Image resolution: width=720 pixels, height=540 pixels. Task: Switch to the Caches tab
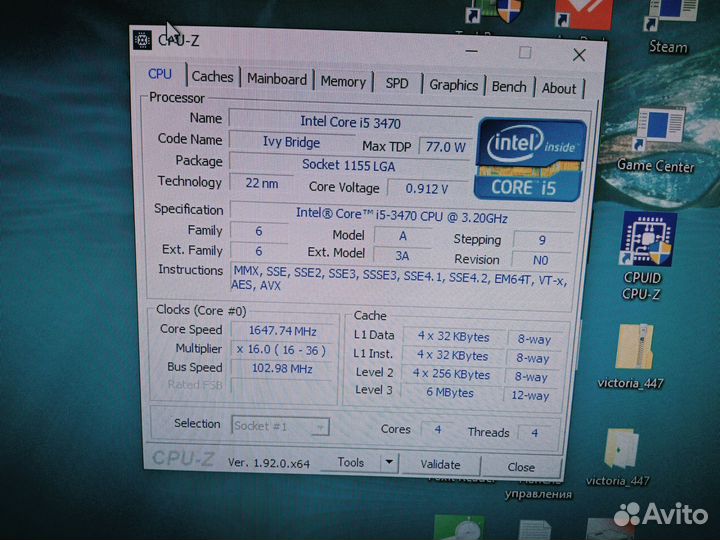coord(212,77)
